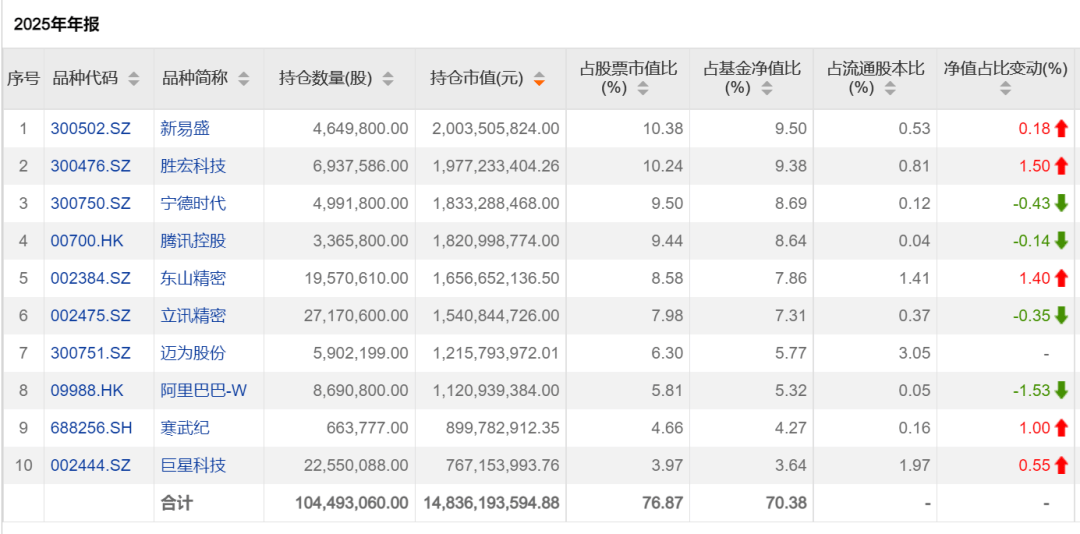Select the 2025年年报 report title
Screen dimensions: 1080x534
point(57,25)
